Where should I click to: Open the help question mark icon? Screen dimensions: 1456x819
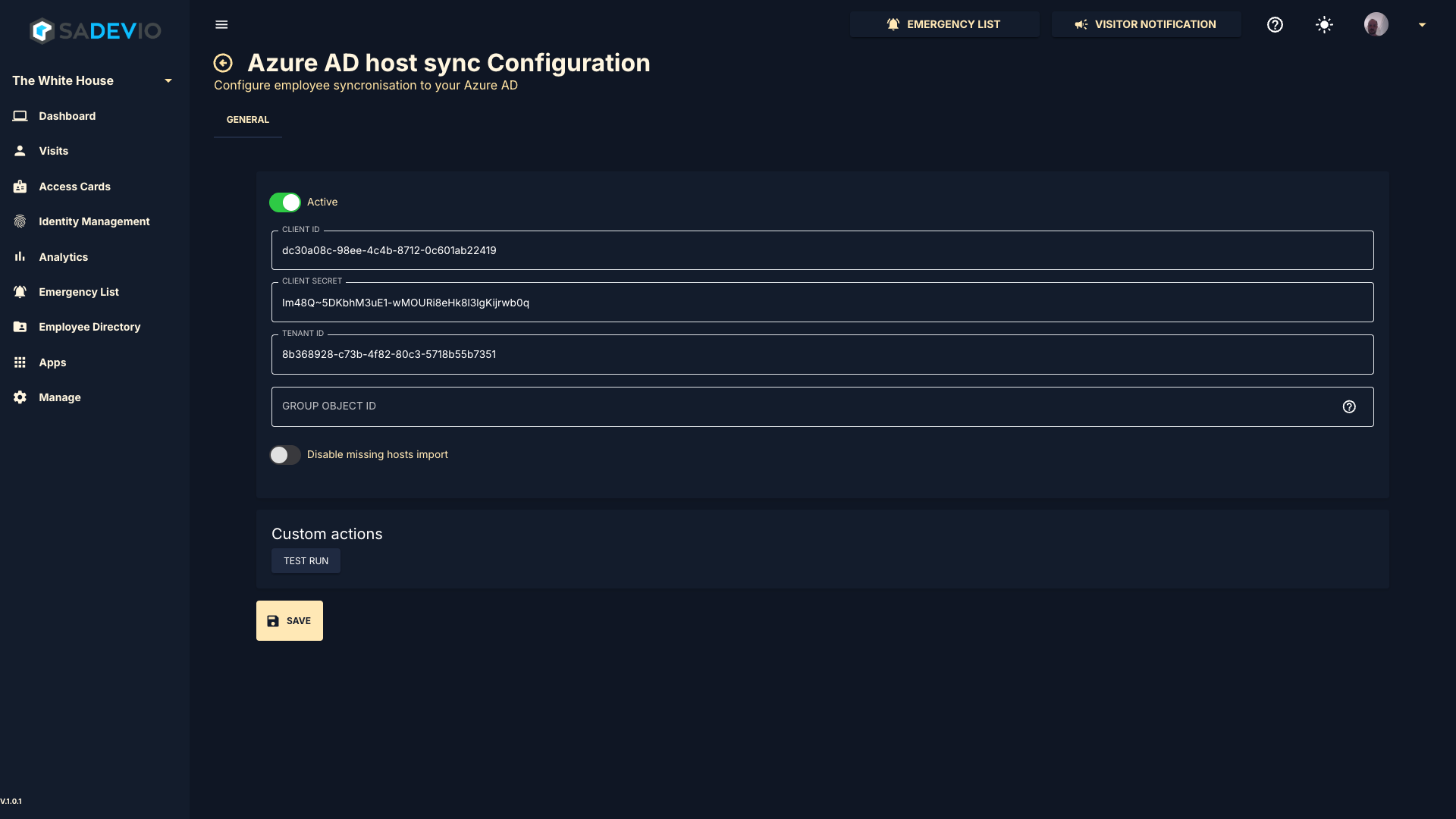click(x=1275, y=25)
